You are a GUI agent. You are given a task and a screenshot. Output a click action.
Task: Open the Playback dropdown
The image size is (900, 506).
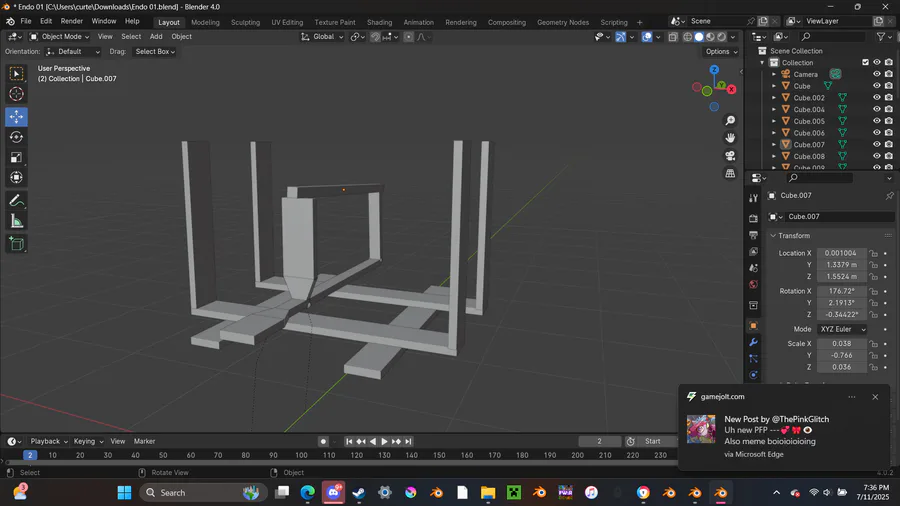pos(49,441)
